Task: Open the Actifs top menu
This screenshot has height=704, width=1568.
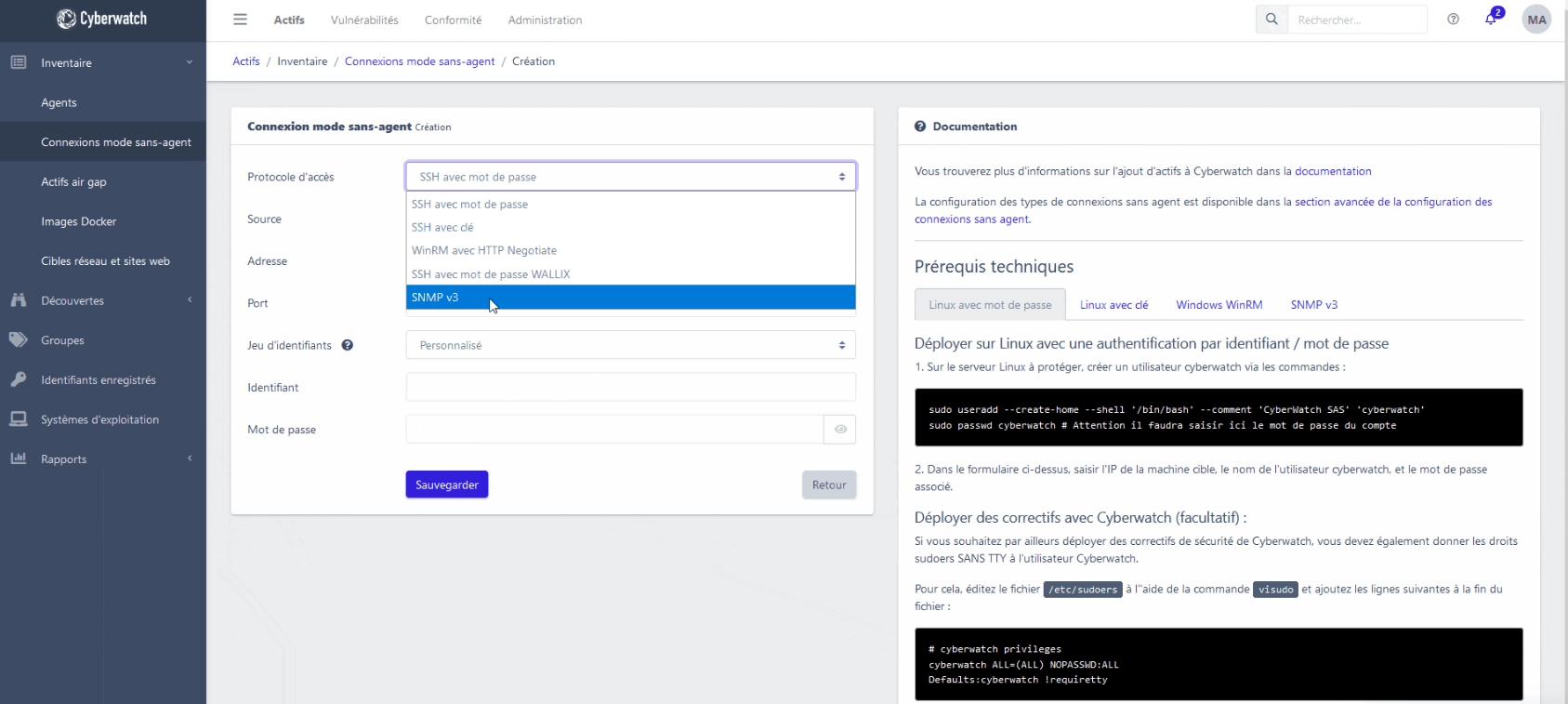Action: click(x=289, y=20)
